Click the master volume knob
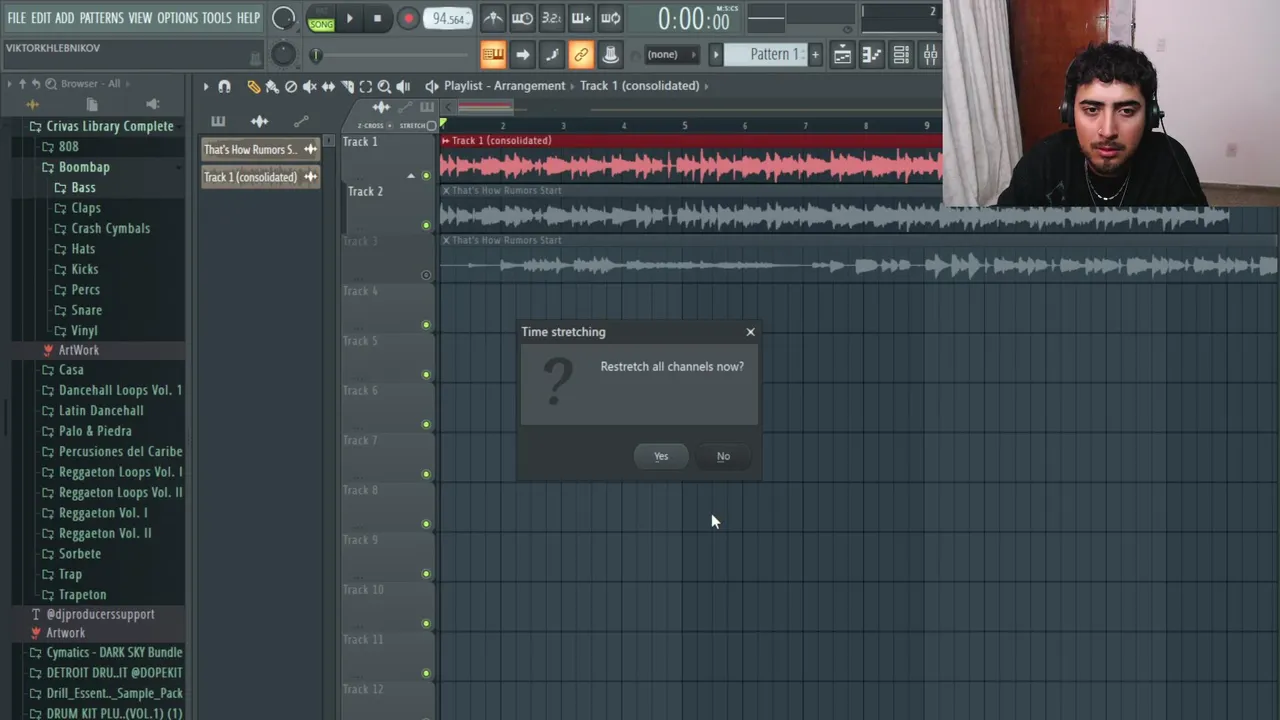This screenshot has width=1280, height=720. click(x=284, y=18)
